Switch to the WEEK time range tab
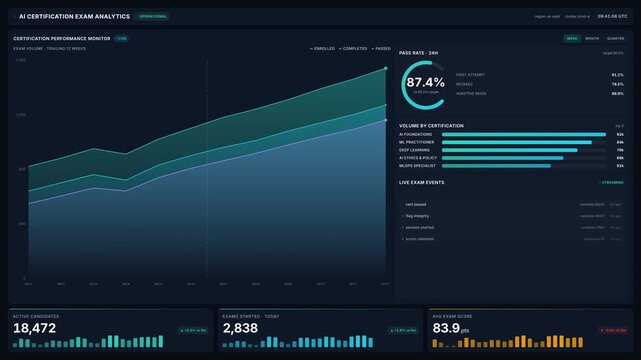Viewport: 641px width, 360px height. pos(572,38)
